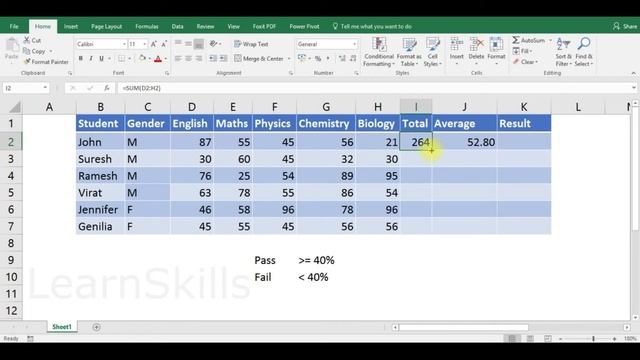Decrease font size with the smaller A
Viewport: 640px width, 360px height.
(164, 44)
